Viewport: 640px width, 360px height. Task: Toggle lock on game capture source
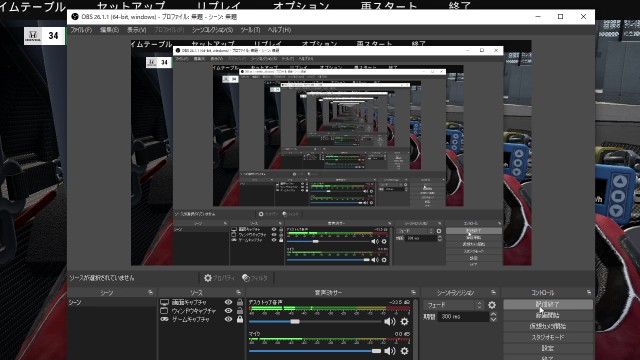coord(240,319)
